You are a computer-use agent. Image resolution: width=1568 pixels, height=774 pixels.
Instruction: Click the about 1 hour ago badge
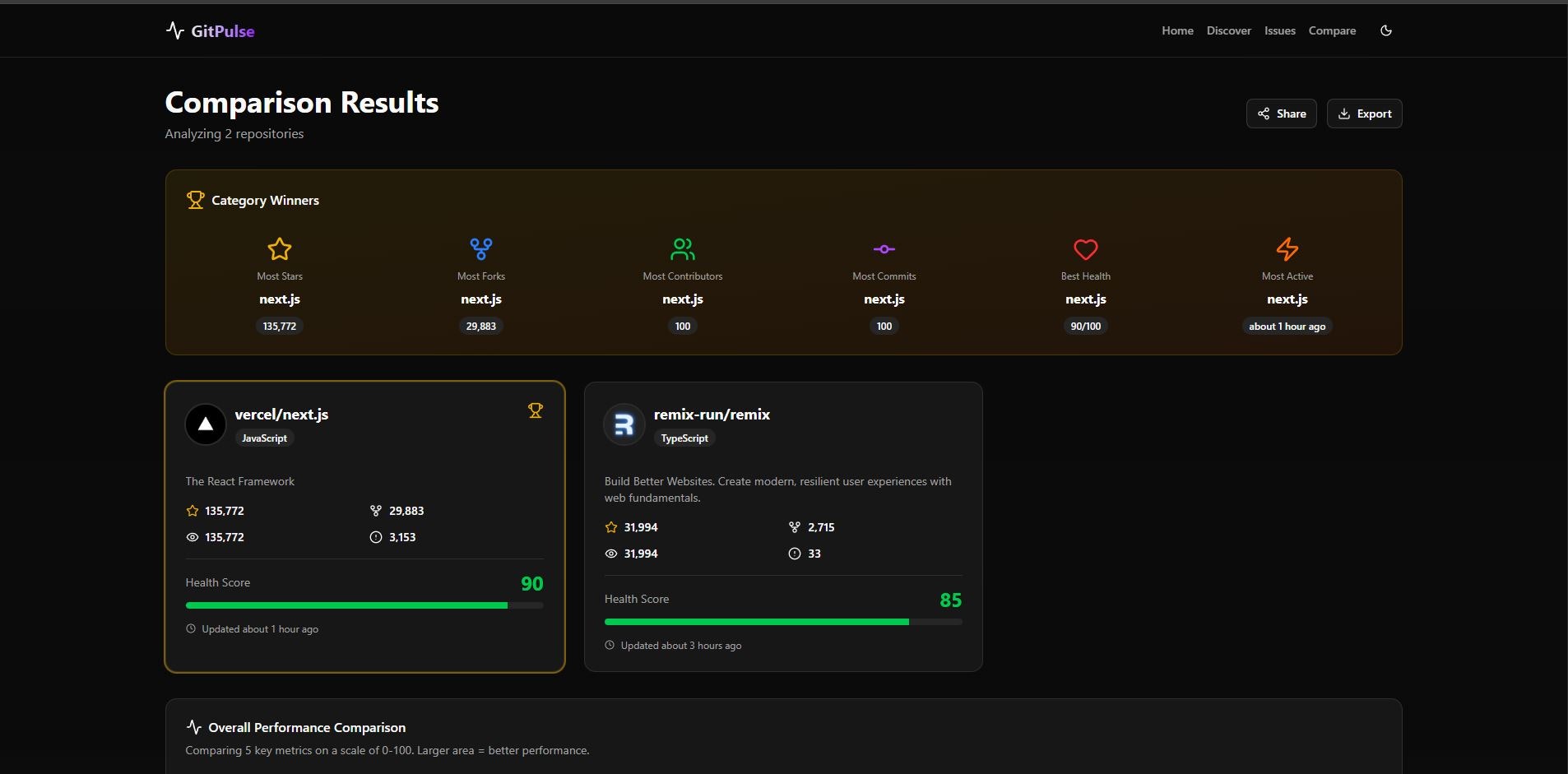coord(1287,327)
